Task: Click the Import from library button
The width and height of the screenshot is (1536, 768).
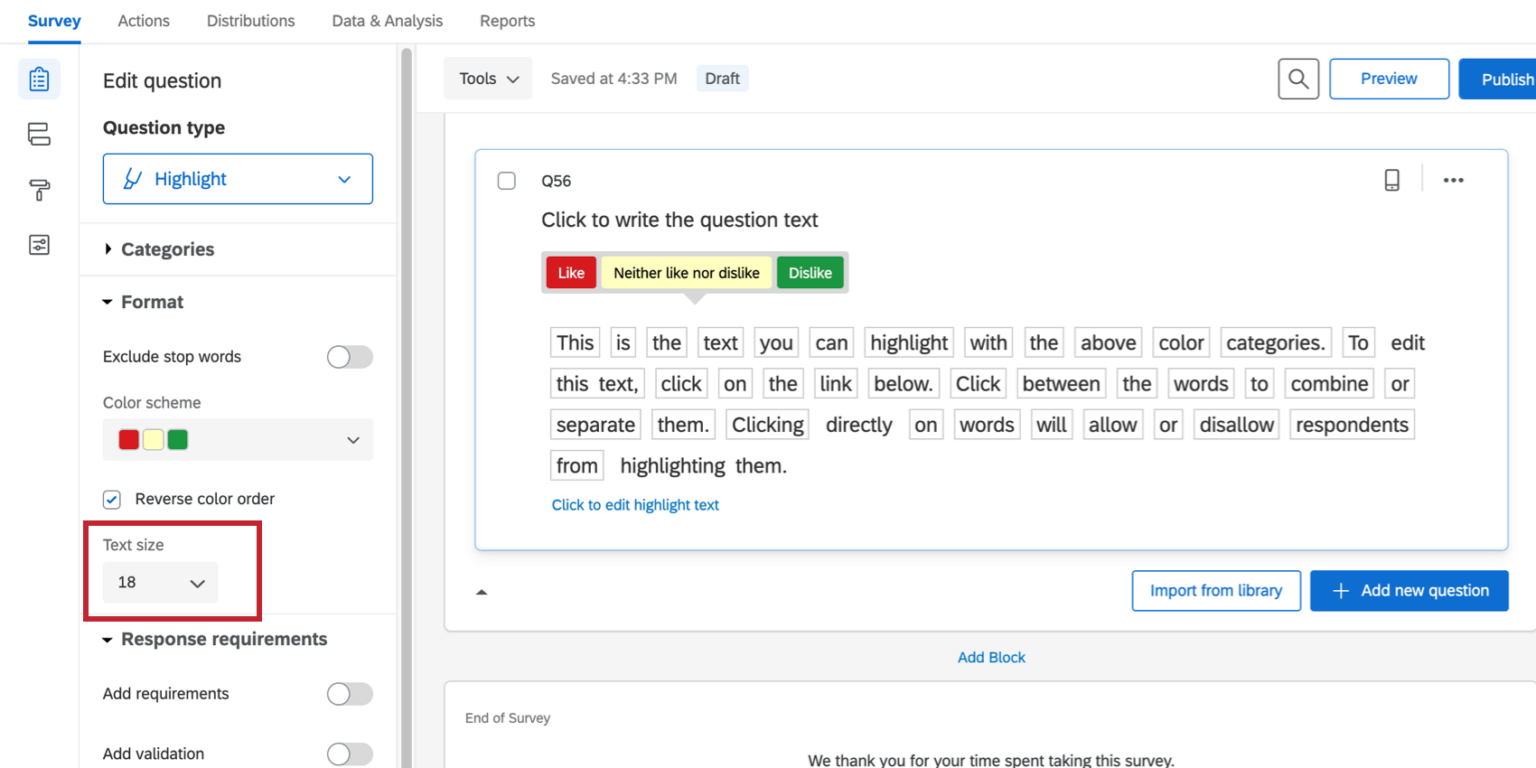Action: click(x=1216, y=590)
